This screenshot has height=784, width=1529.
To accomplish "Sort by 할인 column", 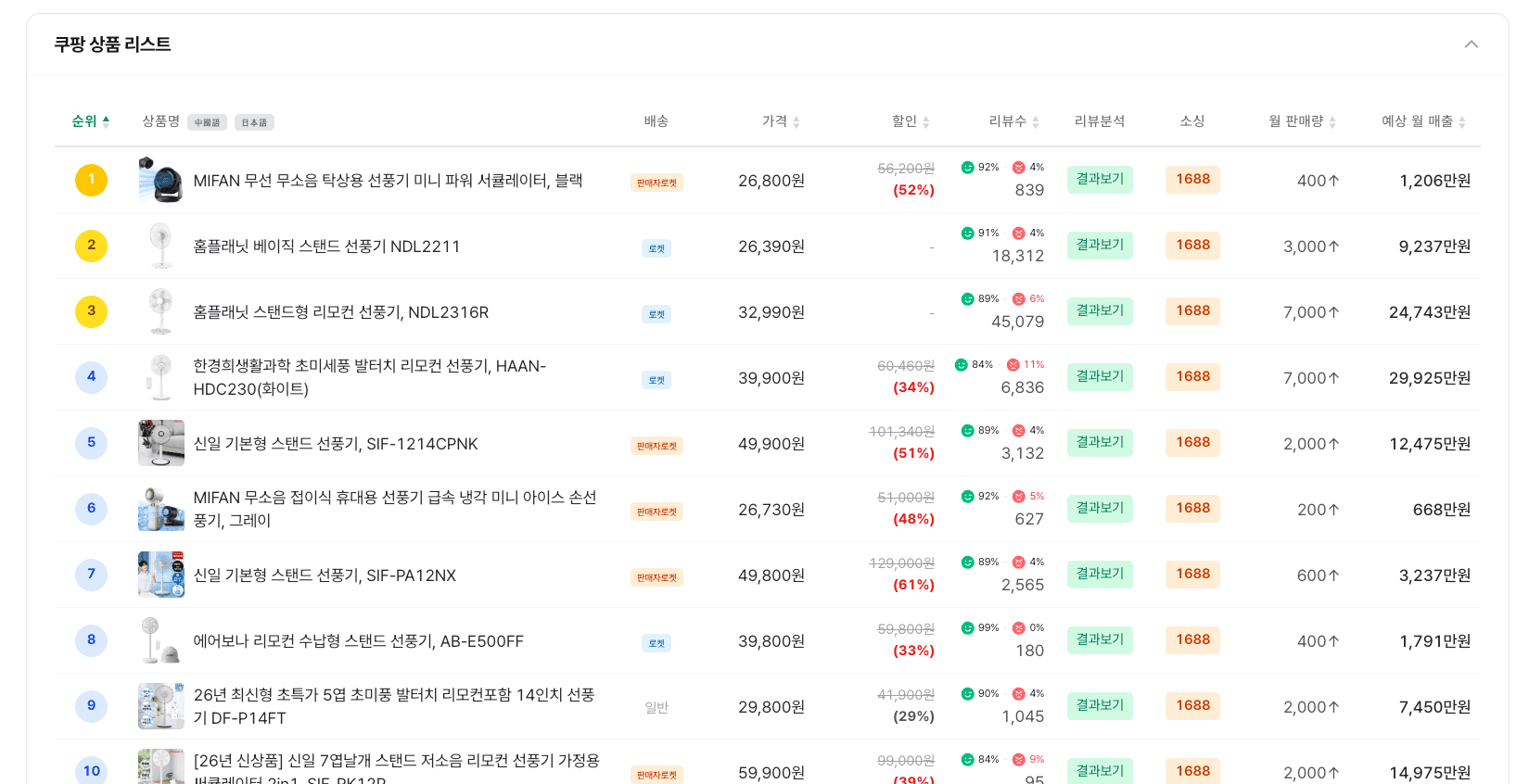I will pos(911,121).
